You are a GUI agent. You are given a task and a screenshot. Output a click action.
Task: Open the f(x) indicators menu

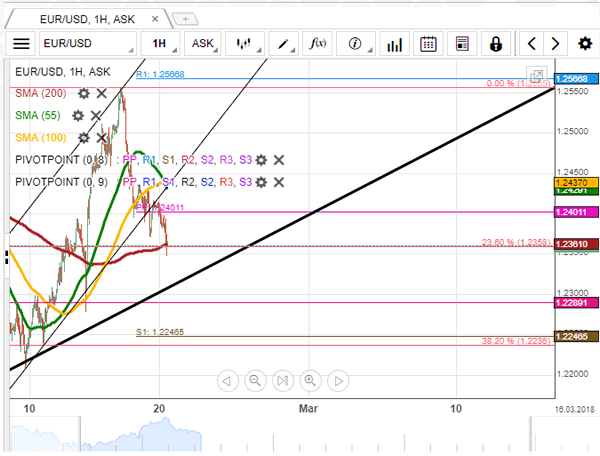[319, 44]
